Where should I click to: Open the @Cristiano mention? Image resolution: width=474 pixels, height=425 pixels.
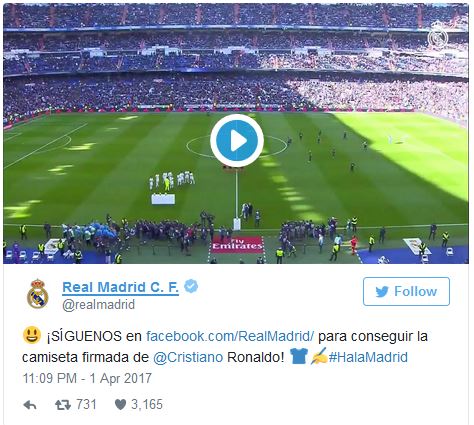pyautogui.click(x=188, y=357)
